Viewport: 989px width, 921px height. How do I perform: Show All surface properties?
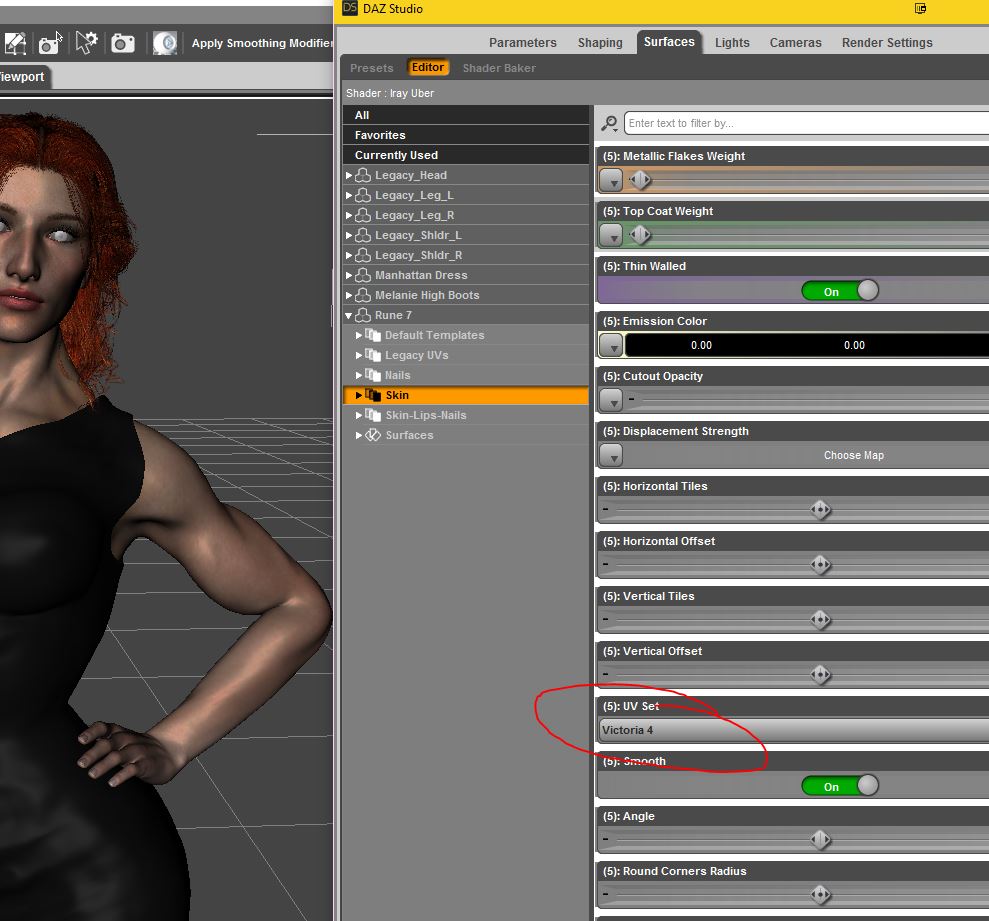tap(465, 115)
